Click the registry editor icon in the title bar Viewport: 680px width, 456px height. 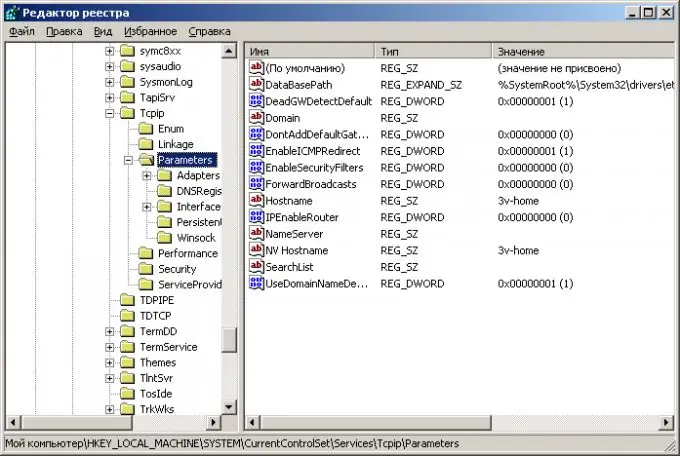click(x=12, y=13)
